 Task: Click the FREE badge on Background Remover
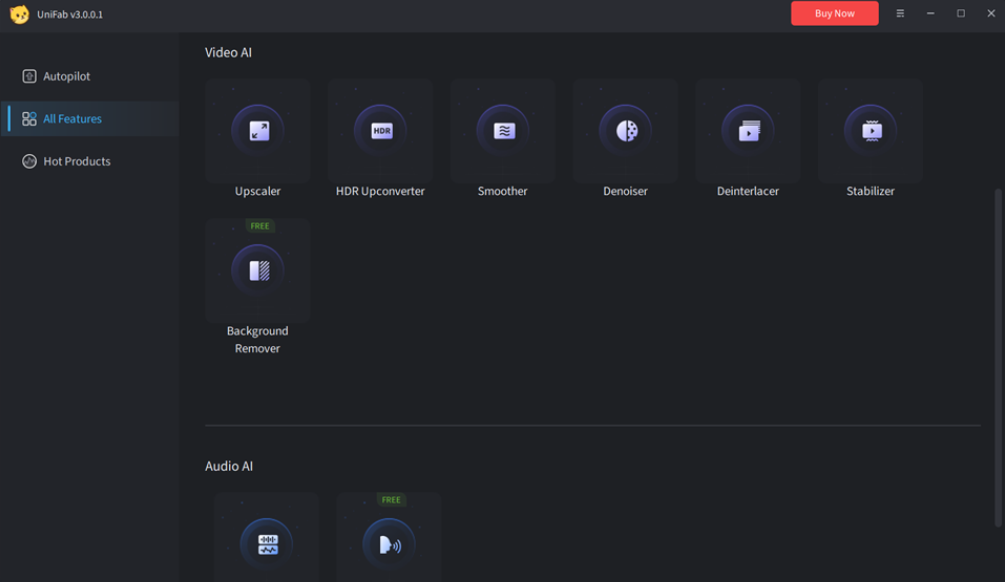(260, 226)
